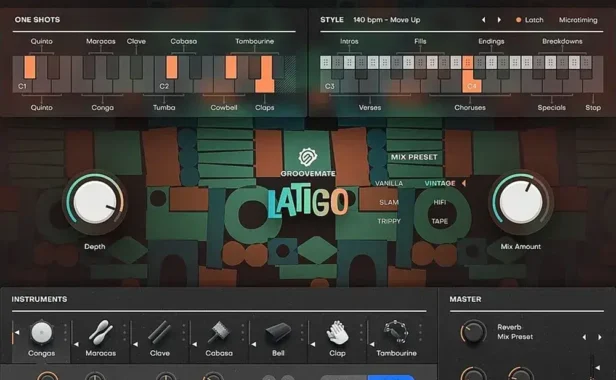Click the first pattern pad above C3
Screen dimensions: 616x380
click(x=325, y=62)
